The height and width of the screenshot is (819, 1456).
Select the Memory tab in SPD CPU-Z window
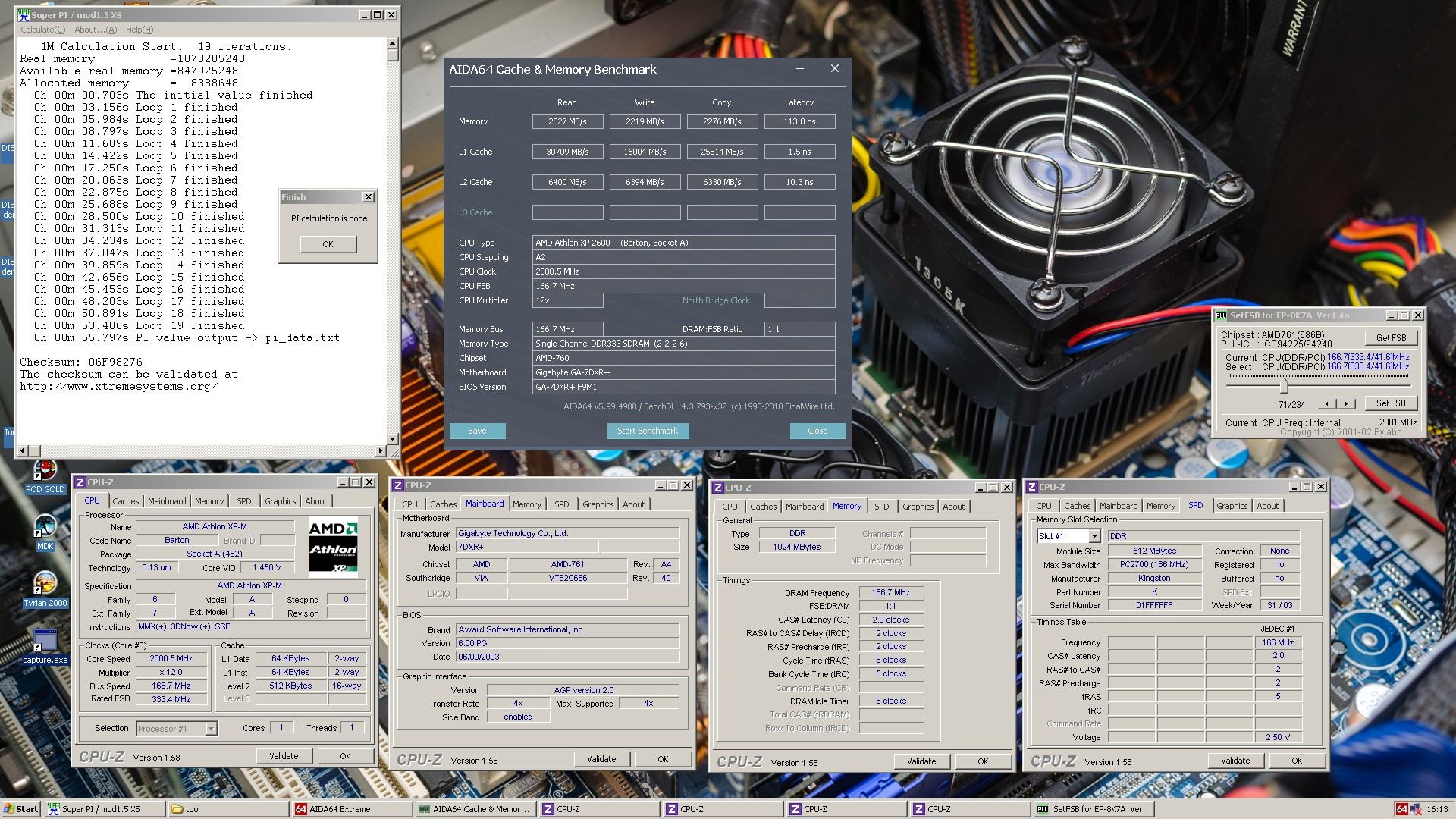[x=1161, y=506]
